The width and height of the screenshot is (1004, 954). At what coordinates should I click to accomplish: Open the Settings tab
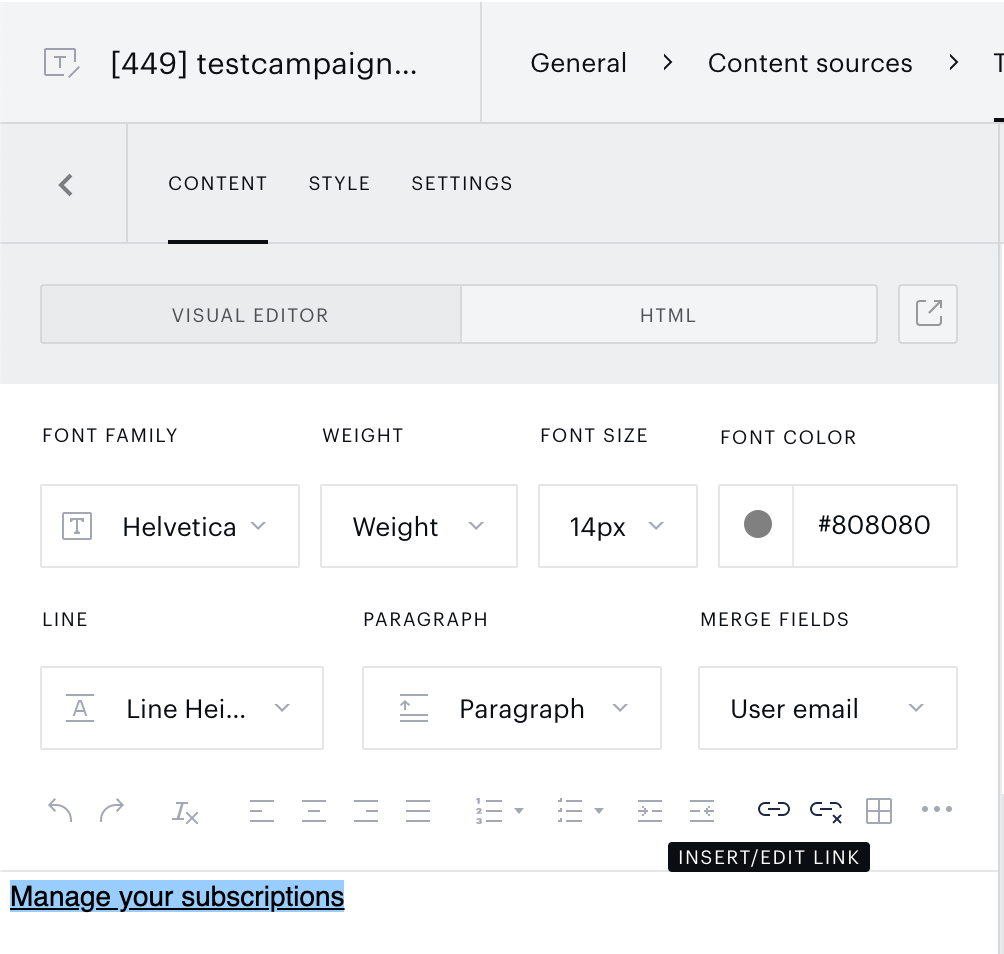coord(462,184)
